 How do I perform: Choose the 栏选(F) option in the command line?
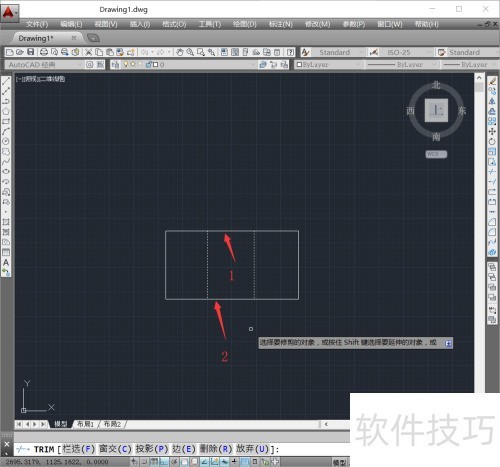coord(79,449)
